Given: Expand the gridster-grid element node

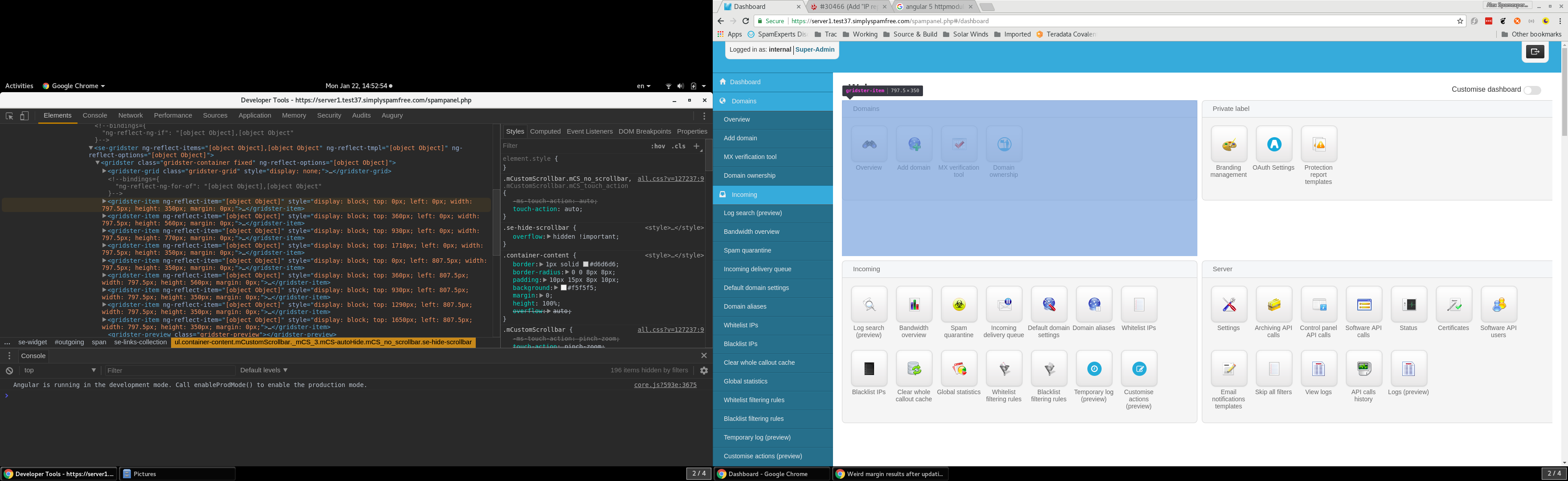Looking at the screenshot, I should point(104,171).
